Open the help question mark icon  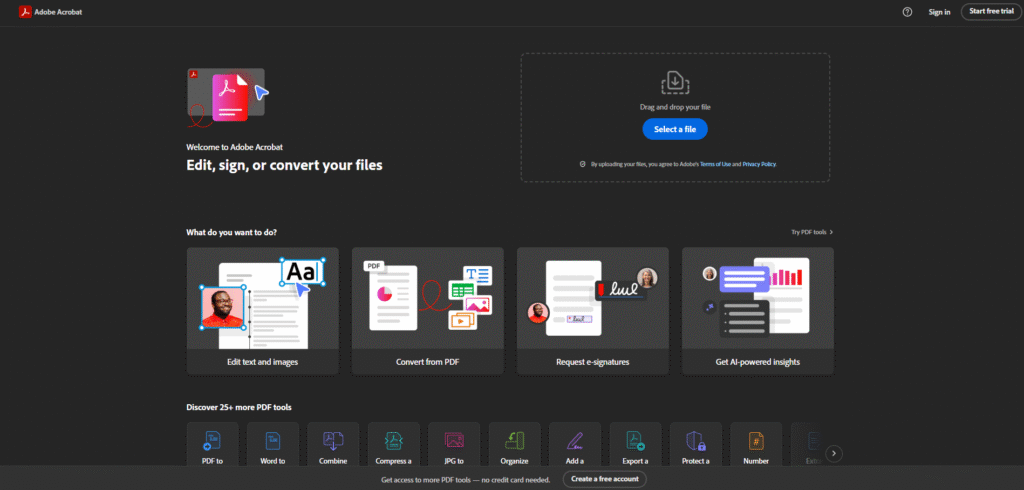point(907,12)
